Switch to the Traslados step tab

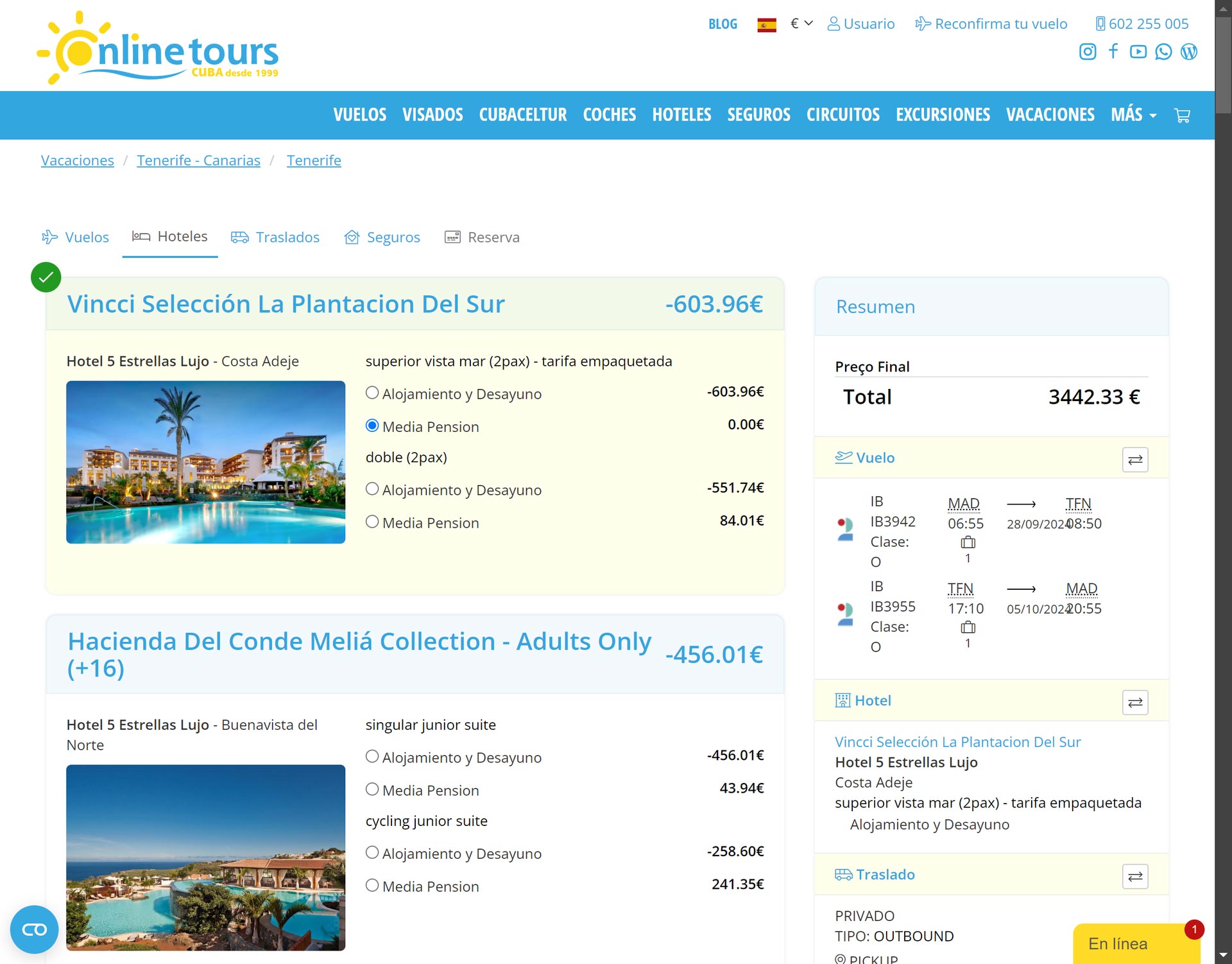tap(275, 237)
